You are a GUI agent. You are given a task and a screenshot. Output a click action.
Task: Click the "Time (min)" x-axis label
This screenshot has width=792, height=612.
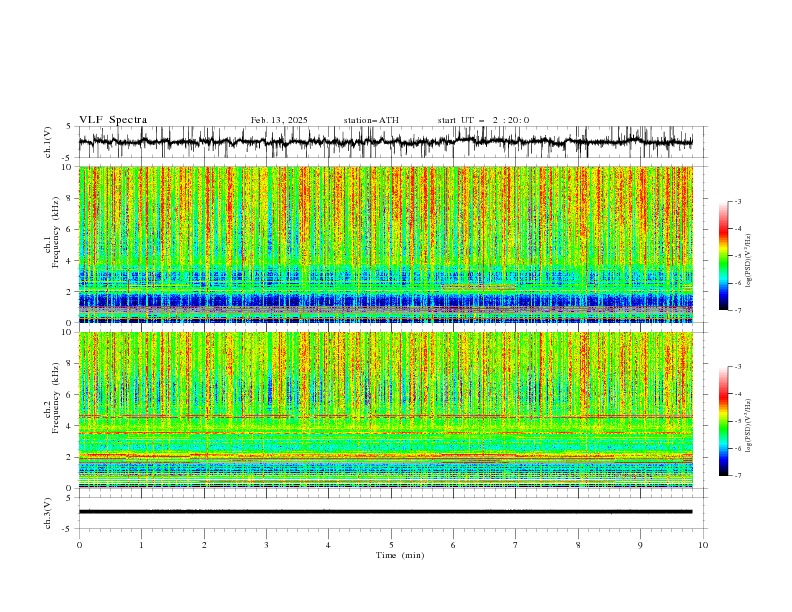[400, 555]
